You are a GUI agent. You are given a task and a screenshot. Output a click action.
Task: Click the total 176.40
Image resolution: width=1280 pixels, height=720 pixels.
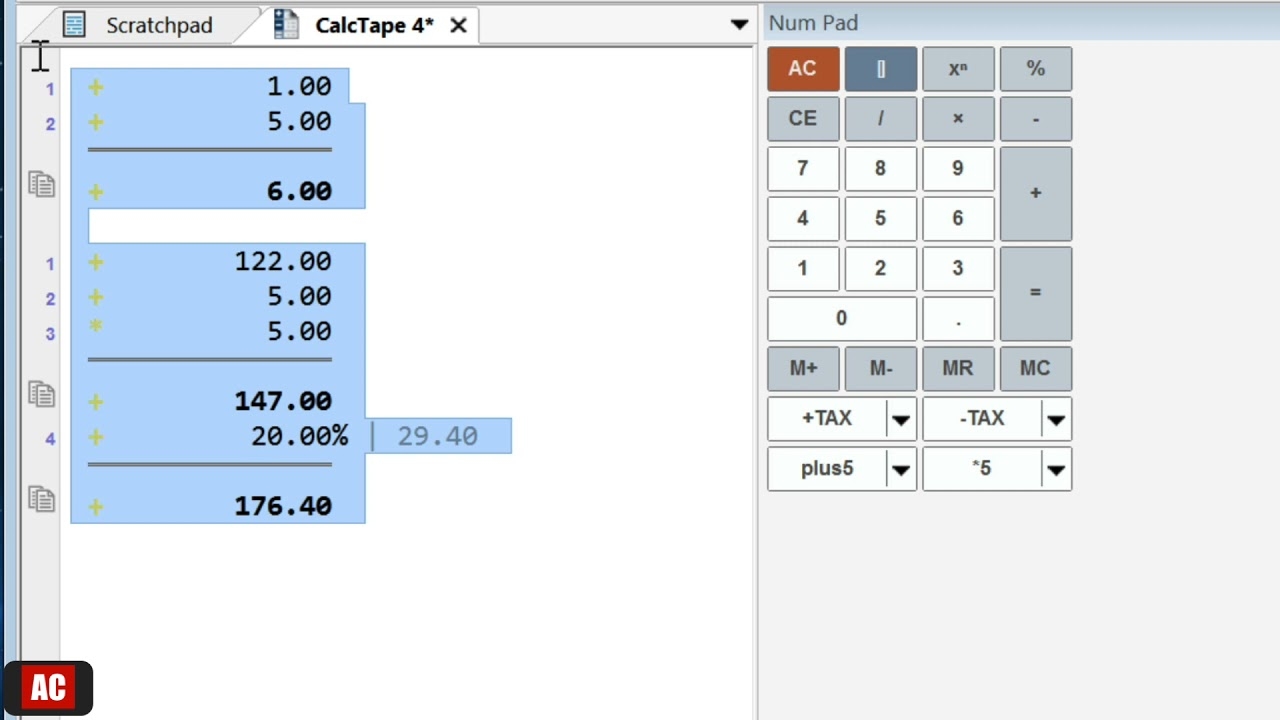(x=283, y=507)
